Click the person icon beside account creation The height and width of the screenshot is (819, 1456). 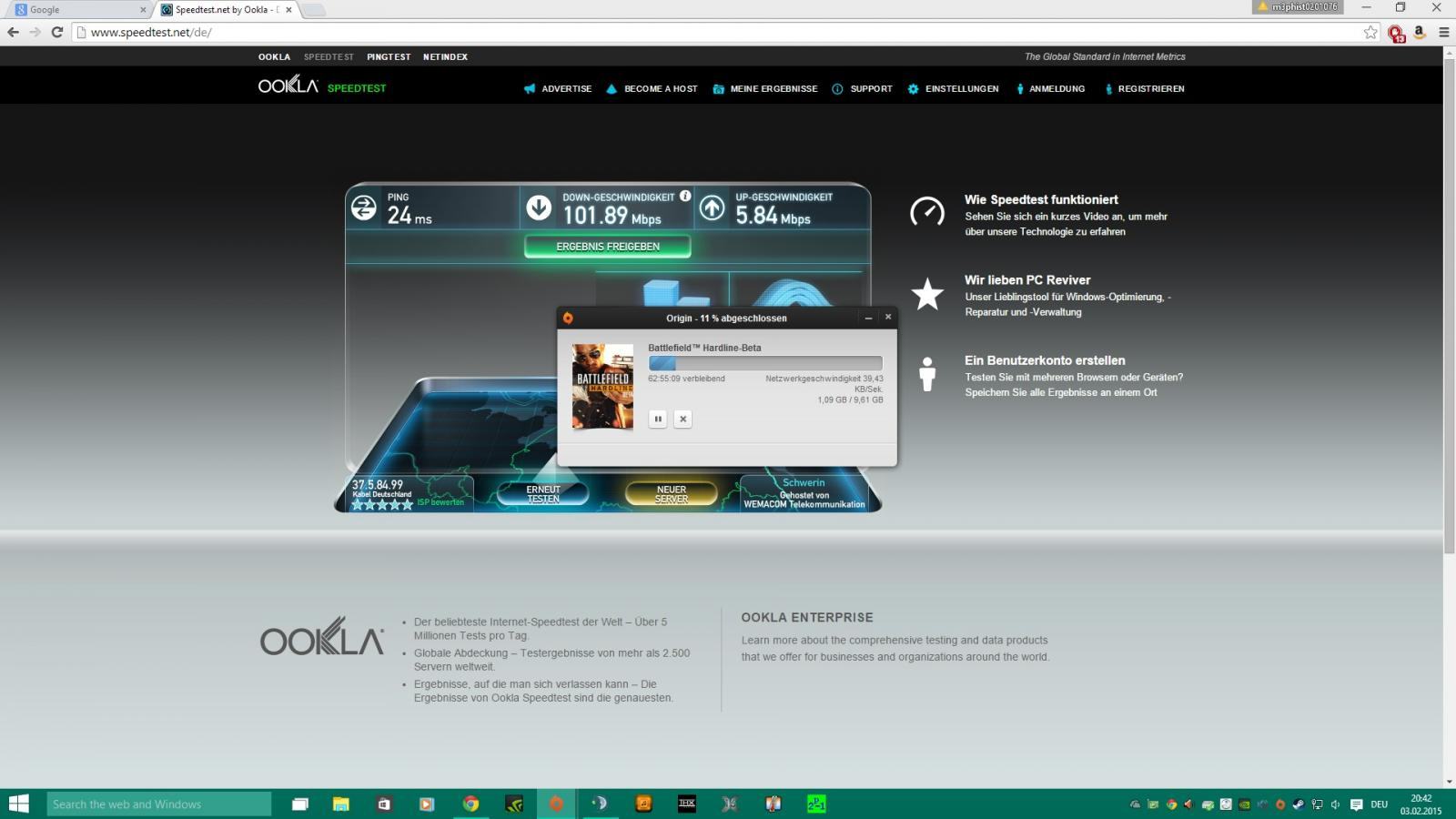[927, 373]
